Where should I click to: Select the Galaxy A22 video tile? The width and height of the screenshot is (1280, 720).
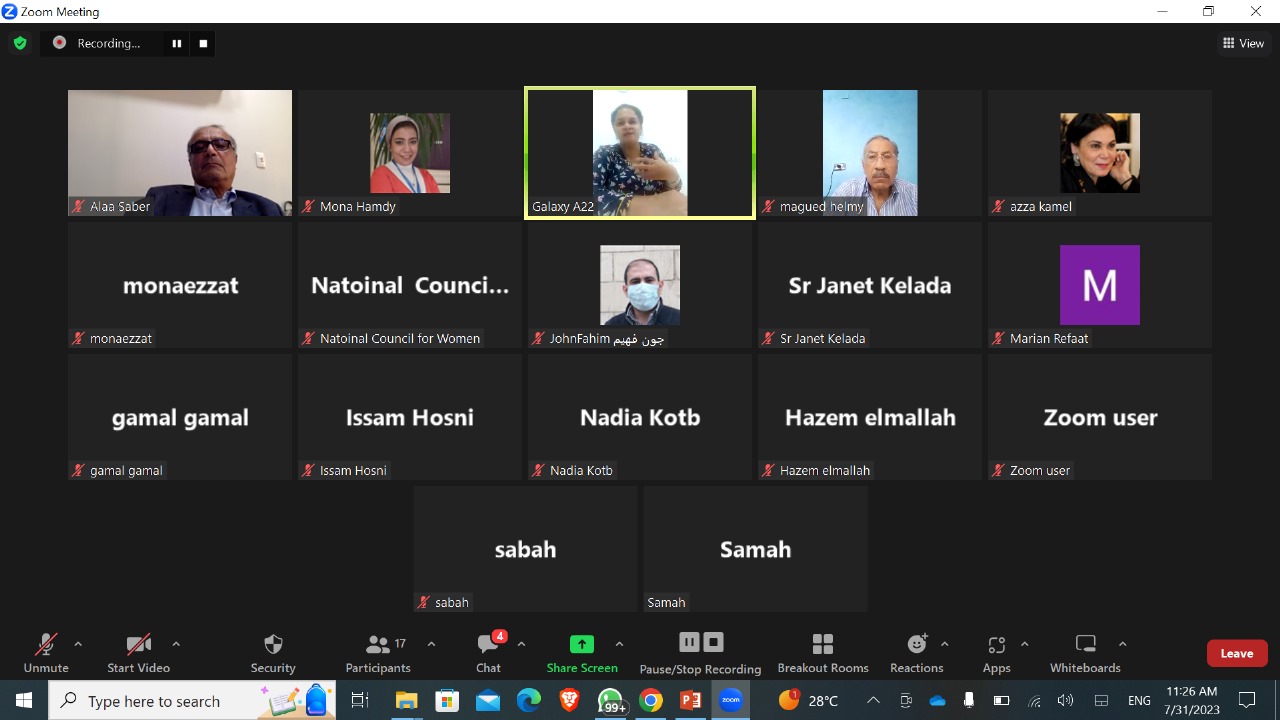pos(640,152)
